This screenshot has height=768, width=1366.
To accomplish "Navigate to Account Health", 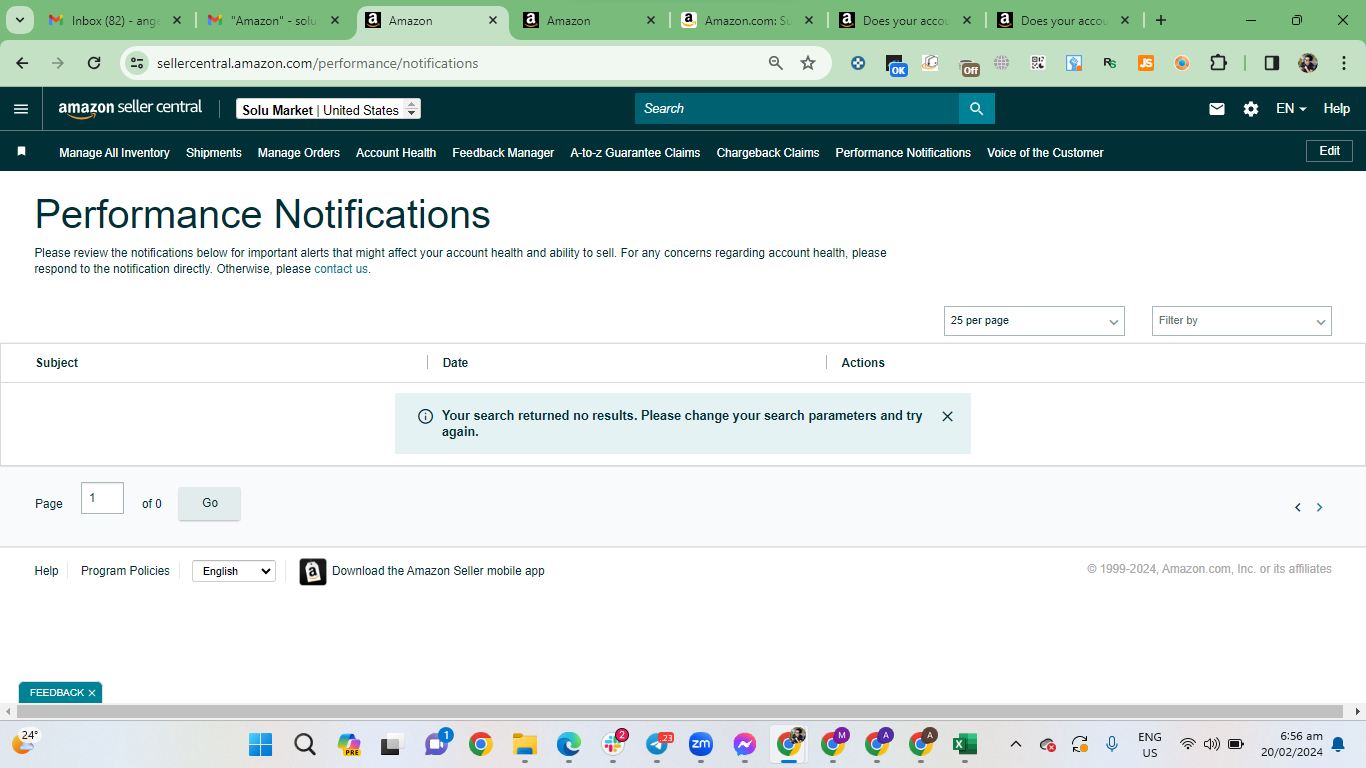I will click(396, 153).
